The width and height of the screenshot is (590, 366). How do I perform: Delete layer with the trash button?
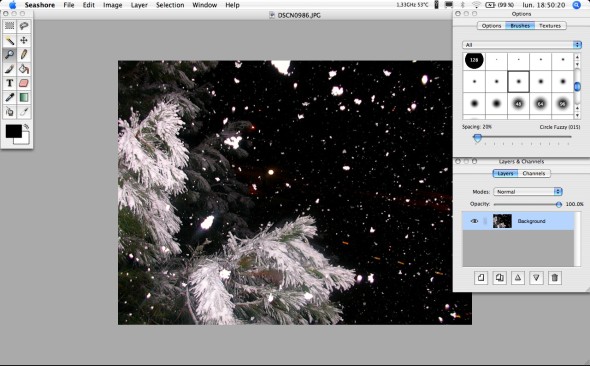pyautogui.click(x=555, y=278)
